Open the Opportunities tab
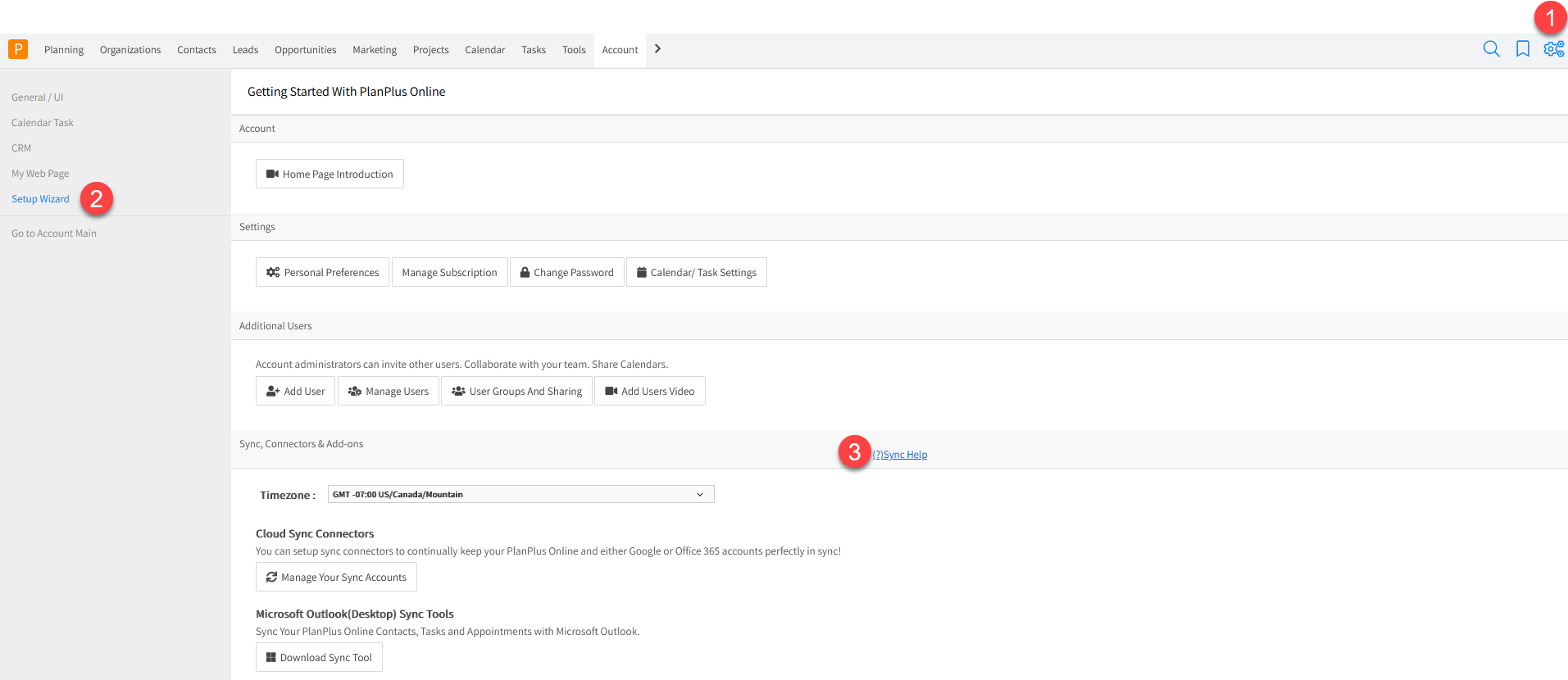 point(306,50)
